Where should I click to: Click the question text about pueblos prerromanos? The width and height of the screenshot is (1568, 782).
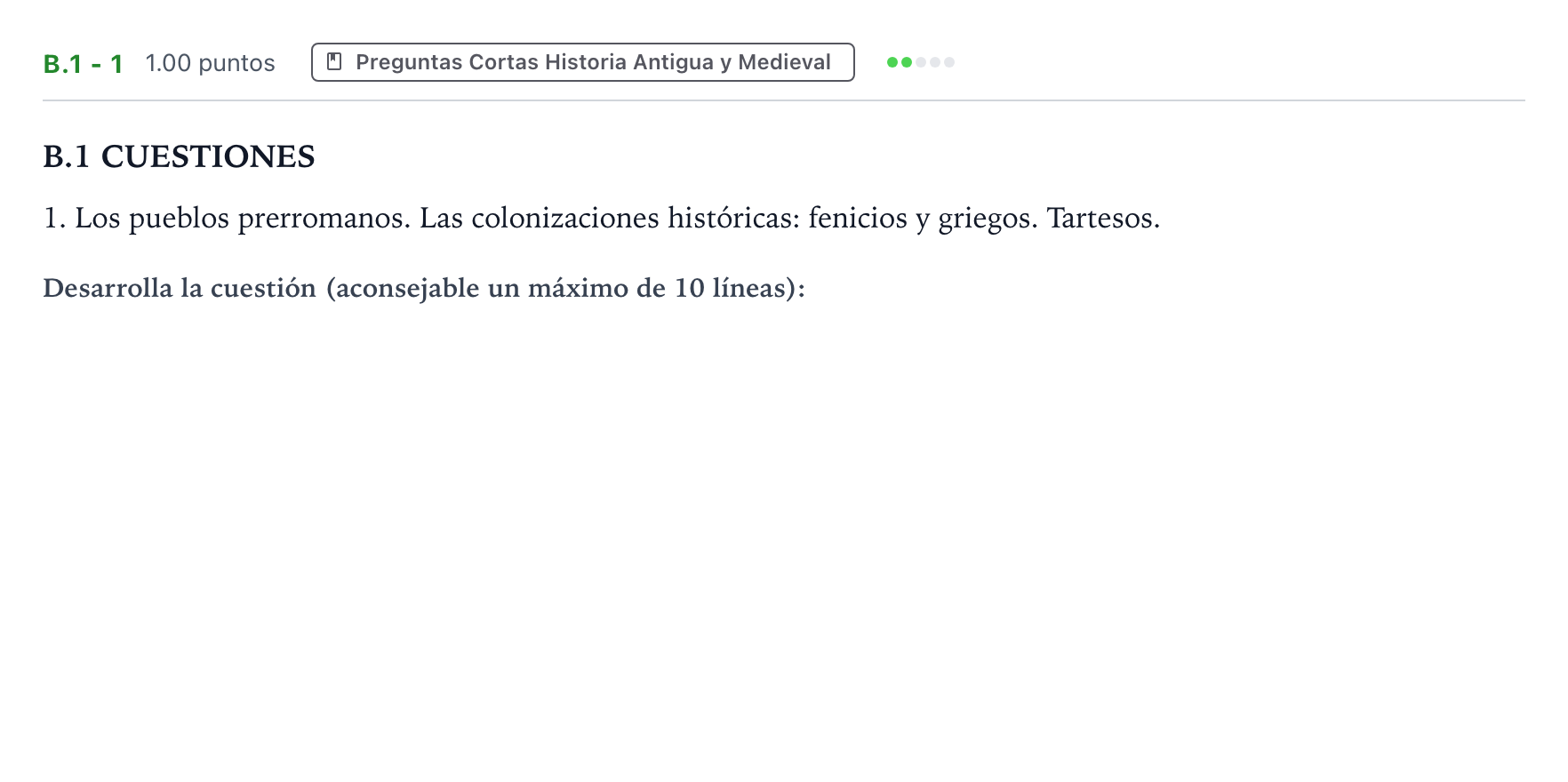pyautogui.click(x=602, y=218)
